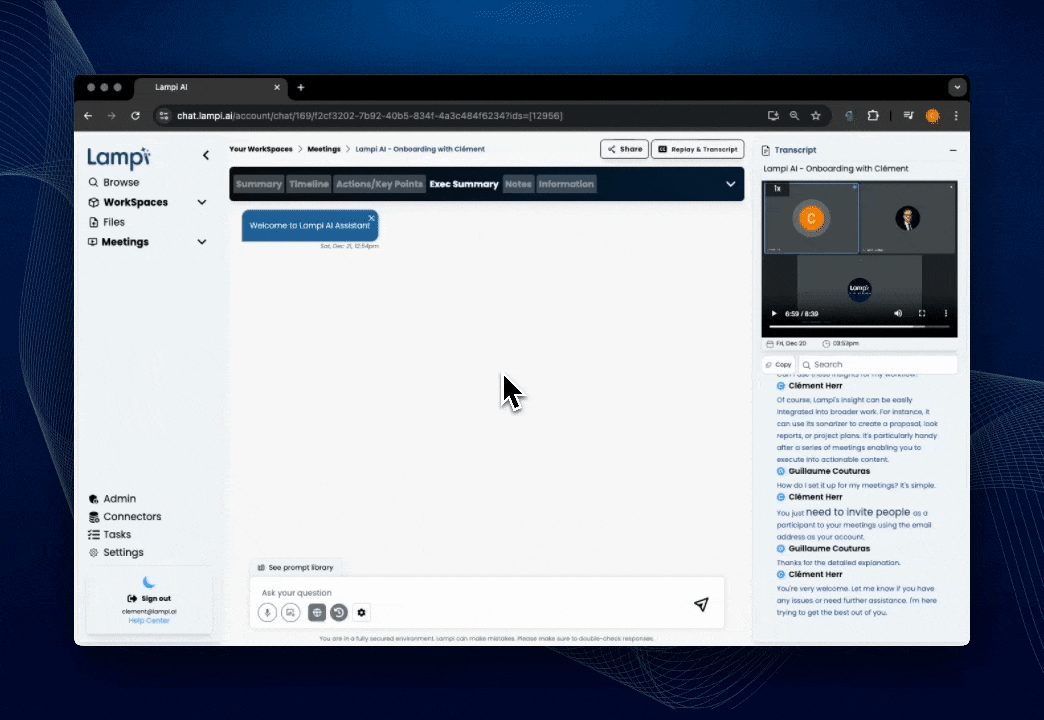View site information icon in address bar
1044x720 pixels.
[163, 116]
